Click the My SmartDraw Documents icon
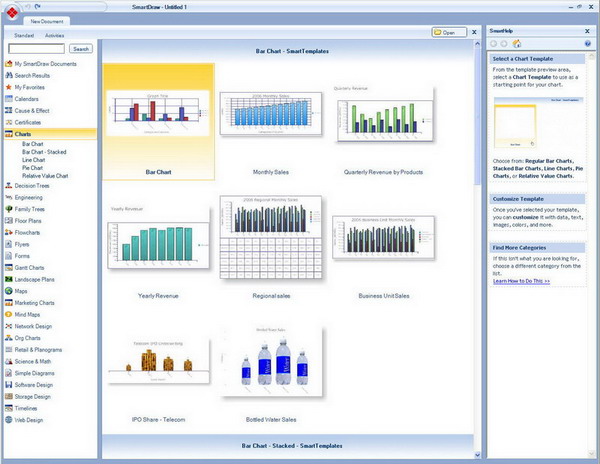Screen dimensions: 600x464 (x=8, y=64)
